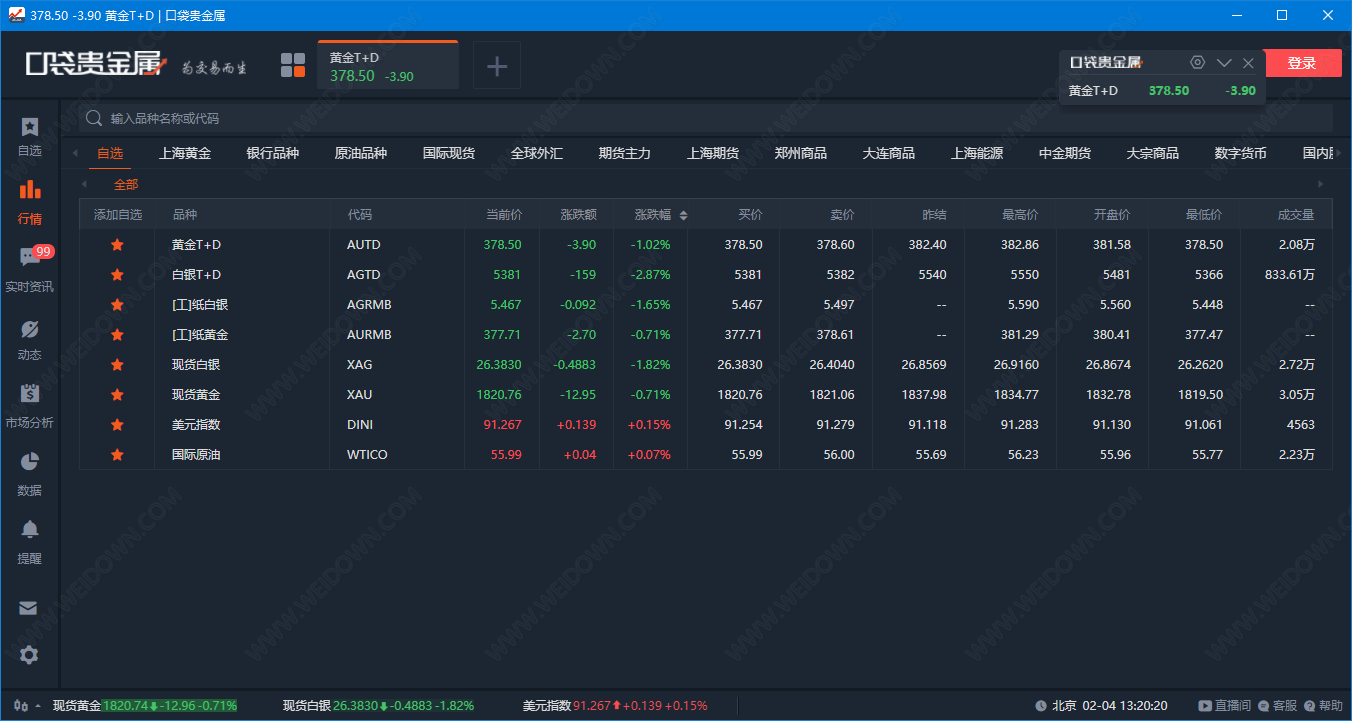Image resolution: width=1352 pixels, height=721 pixels.
Task: Toggle favorite star for [工]纸白银
Action: (117, 304)
